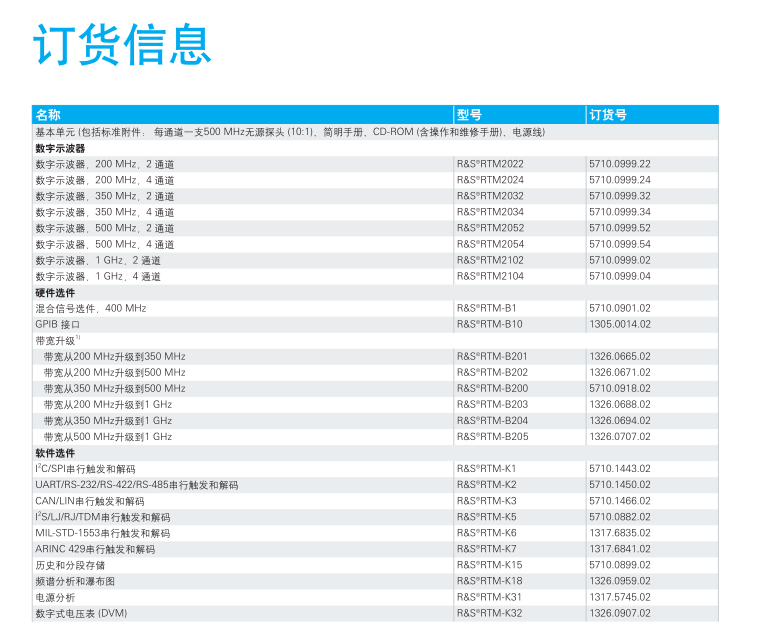The height and width of the screenshot is (622, 783).
Task: Click model R&S RTM2032
Action: 490,196
